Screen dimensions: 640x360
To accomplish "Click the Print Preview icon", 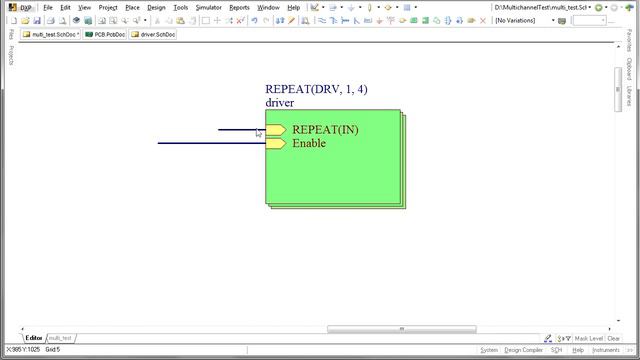I will (62, 20).
